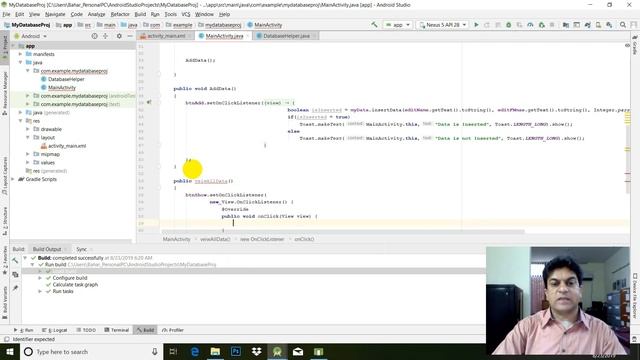
Task: Click the Windows Start button
Action: (9, 351)
